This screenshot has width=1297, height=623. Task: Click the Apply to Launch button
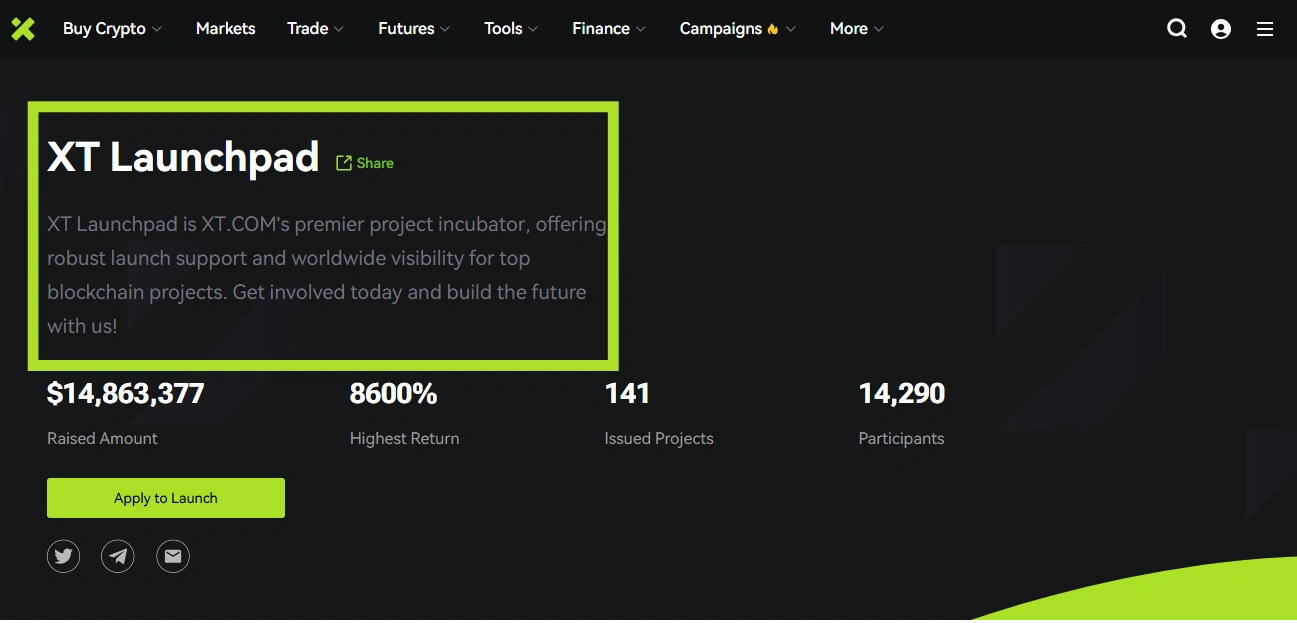(166, 498)
